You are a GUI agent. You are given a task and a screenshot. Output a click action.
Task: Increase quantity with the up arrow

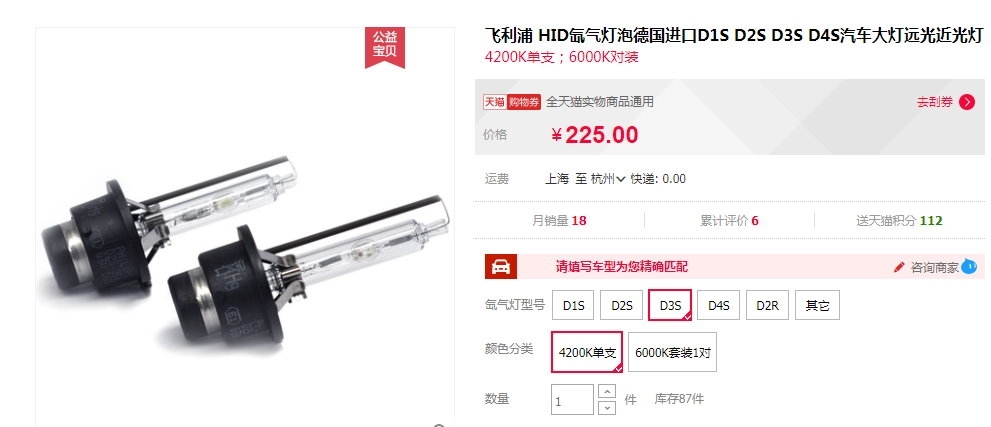606,392
